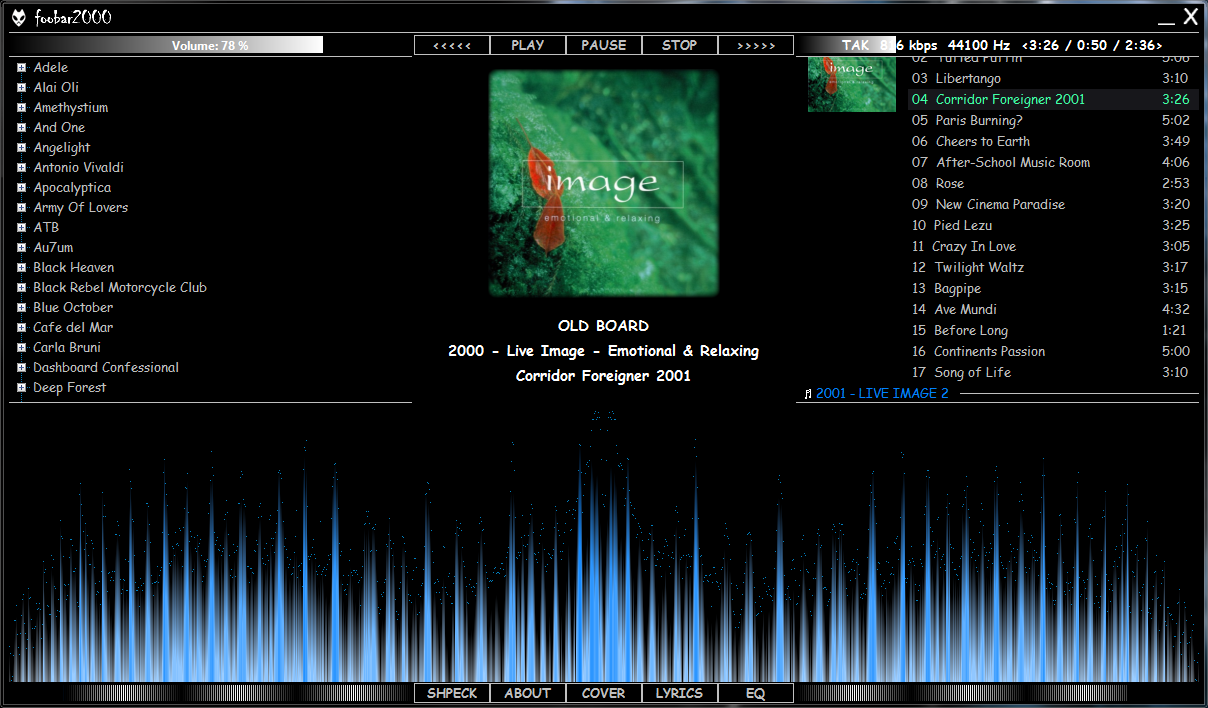Viewport: 1208px width, 708px height.
Task: Adjust the Volume 78% slider bar
Action: (x=166, y=45)
